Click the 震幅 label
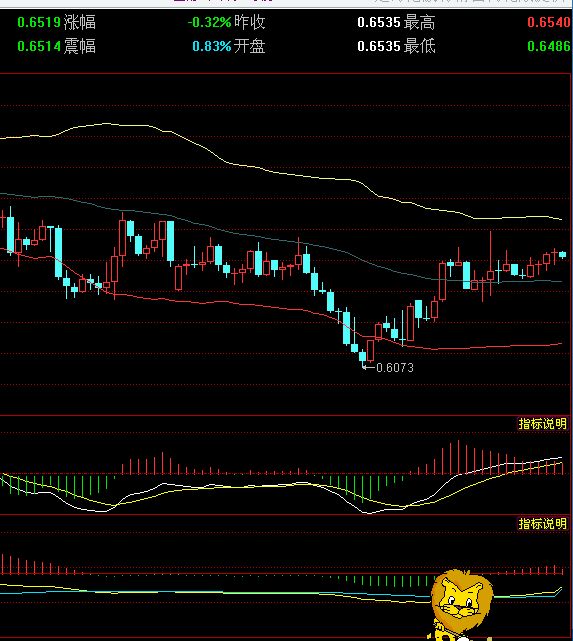573x641 pixels. tap(80, 46)
